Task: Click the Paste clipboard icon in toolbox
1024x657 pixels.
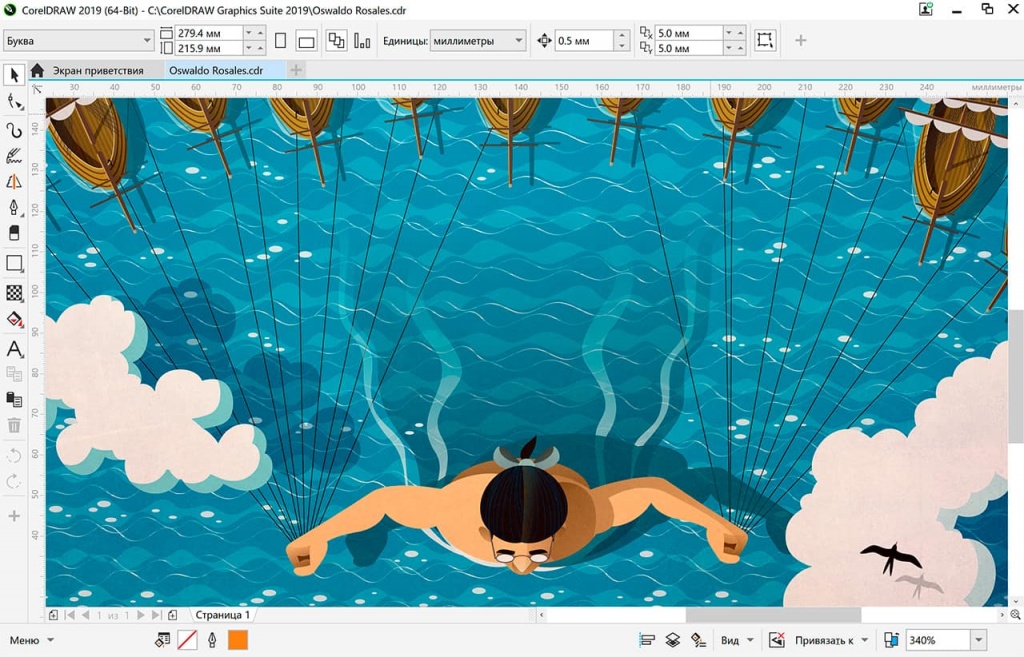Action: click(x=14, y=398)
